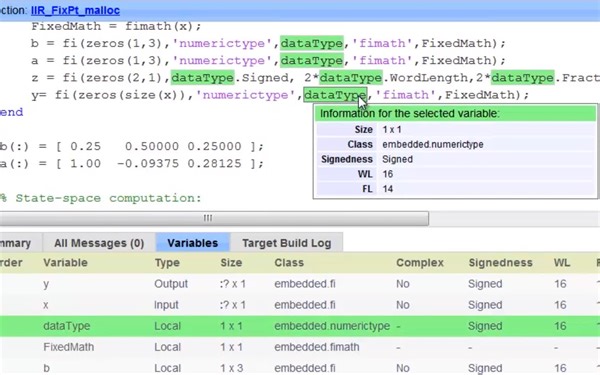Sort by the Size column header
Viewport: 600px width, 375px height.
231,262
